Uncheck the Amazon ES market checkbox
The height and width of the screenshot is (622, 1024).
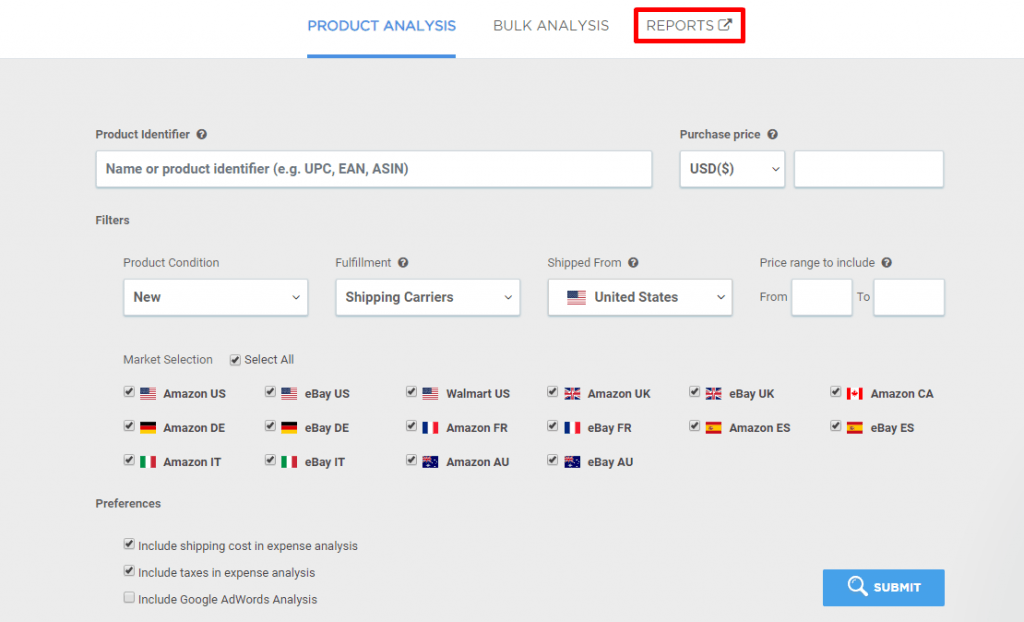click(694, 425)
